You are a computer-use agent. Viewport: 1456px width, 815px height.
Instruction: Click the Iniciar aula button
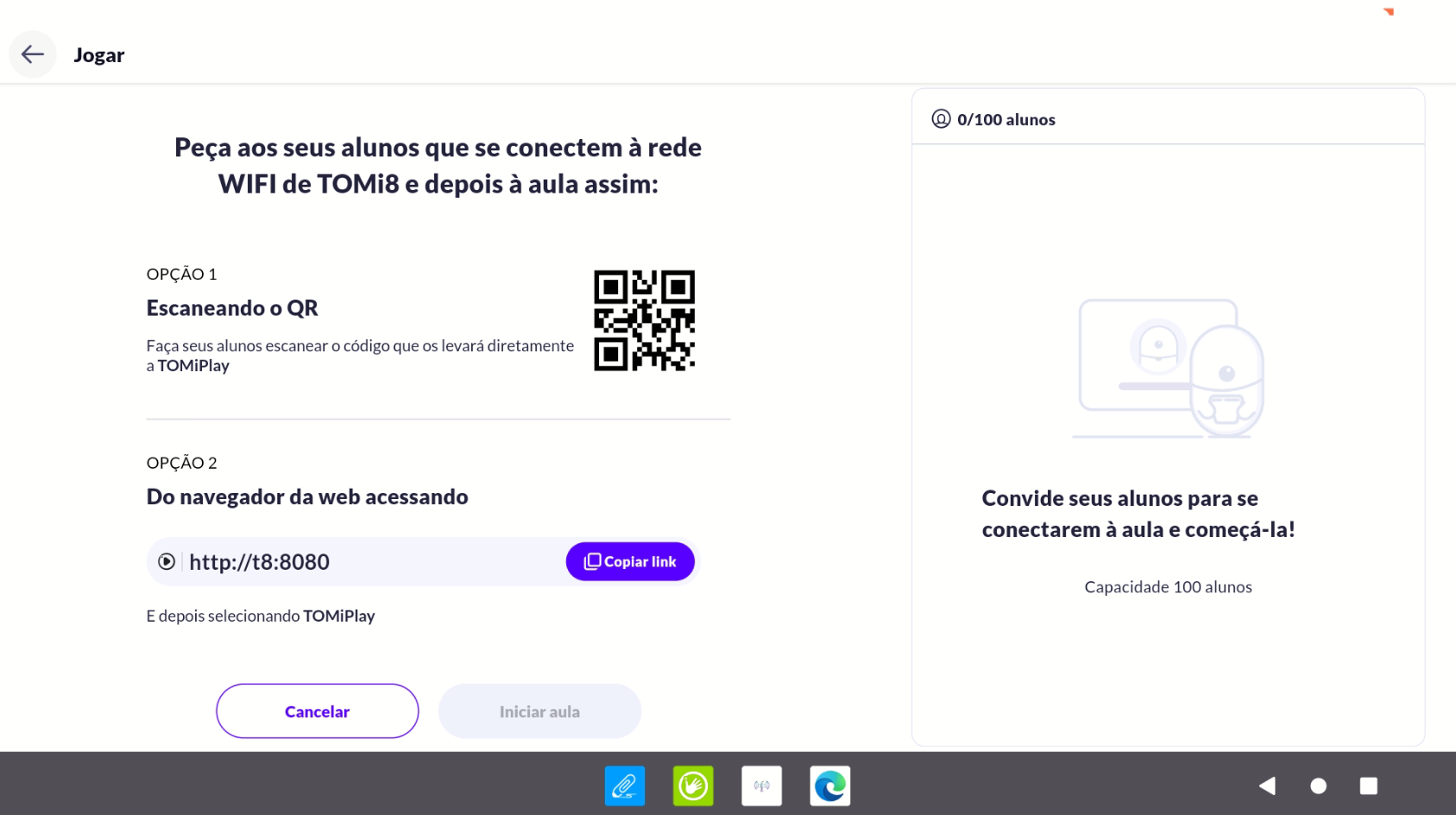coord(539,711)
